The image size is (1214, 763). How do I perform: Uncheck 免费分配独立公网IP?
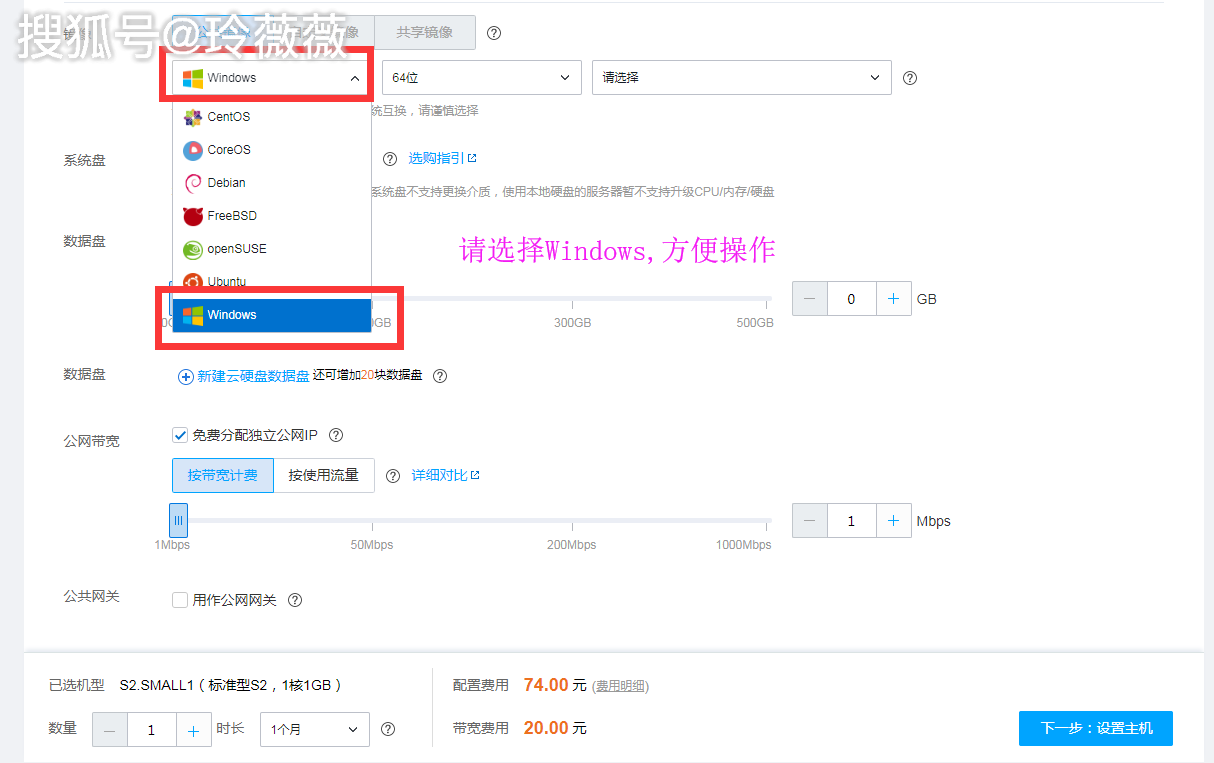(180, 434)
